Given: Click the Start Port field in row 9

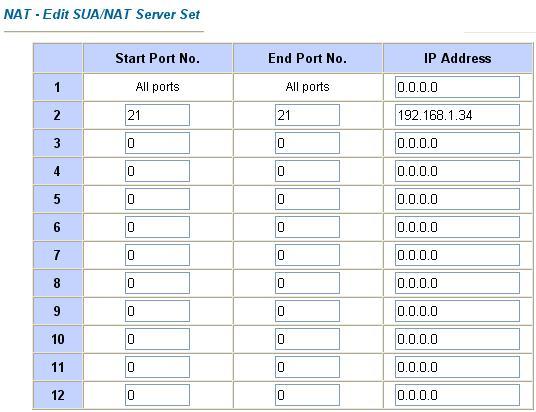Looking at the screenshot, I should [157, 311].
